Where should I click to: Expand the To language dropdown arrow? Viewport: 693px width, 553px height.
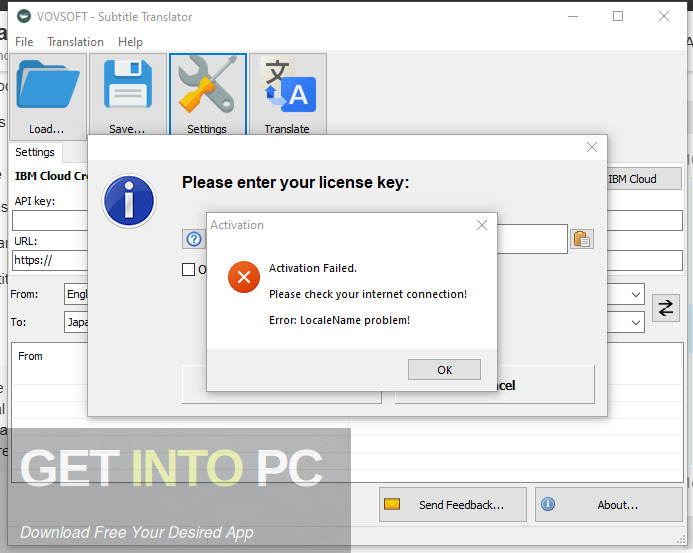tap(636, 322)
